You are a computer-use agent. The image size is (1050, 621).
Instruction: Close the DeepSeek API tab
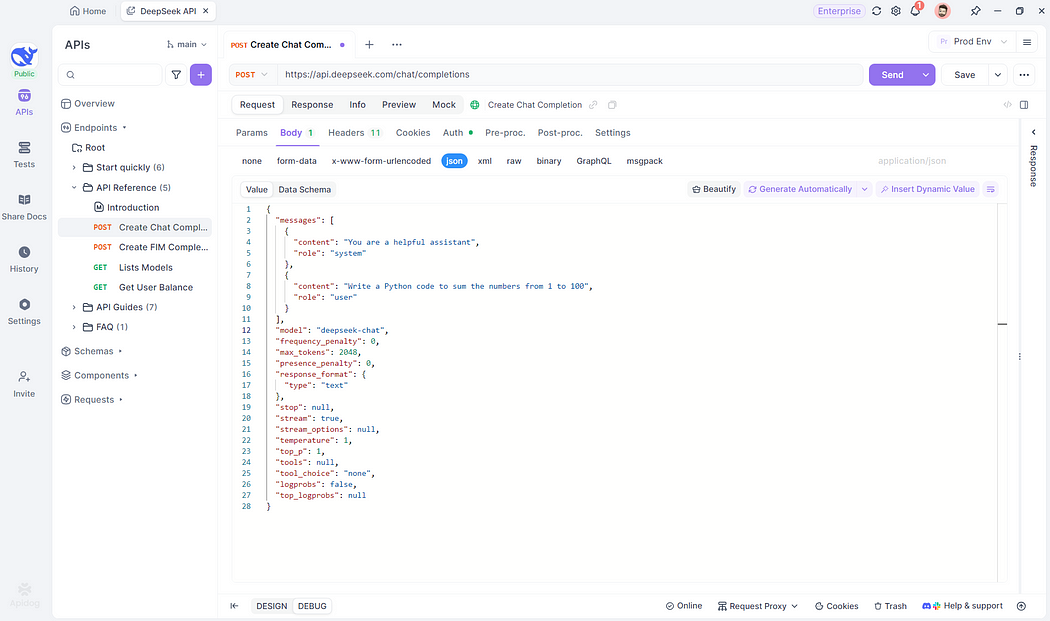tap(206, 11)
